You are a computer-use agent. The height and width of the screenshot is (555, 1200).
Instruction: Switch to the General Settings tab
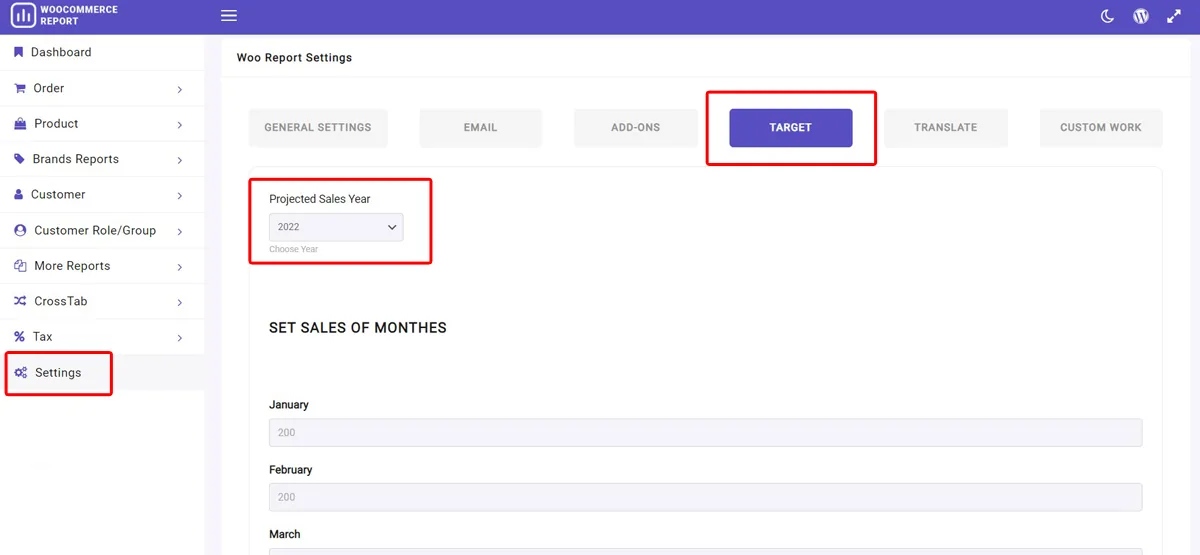[x=318, y=128]
